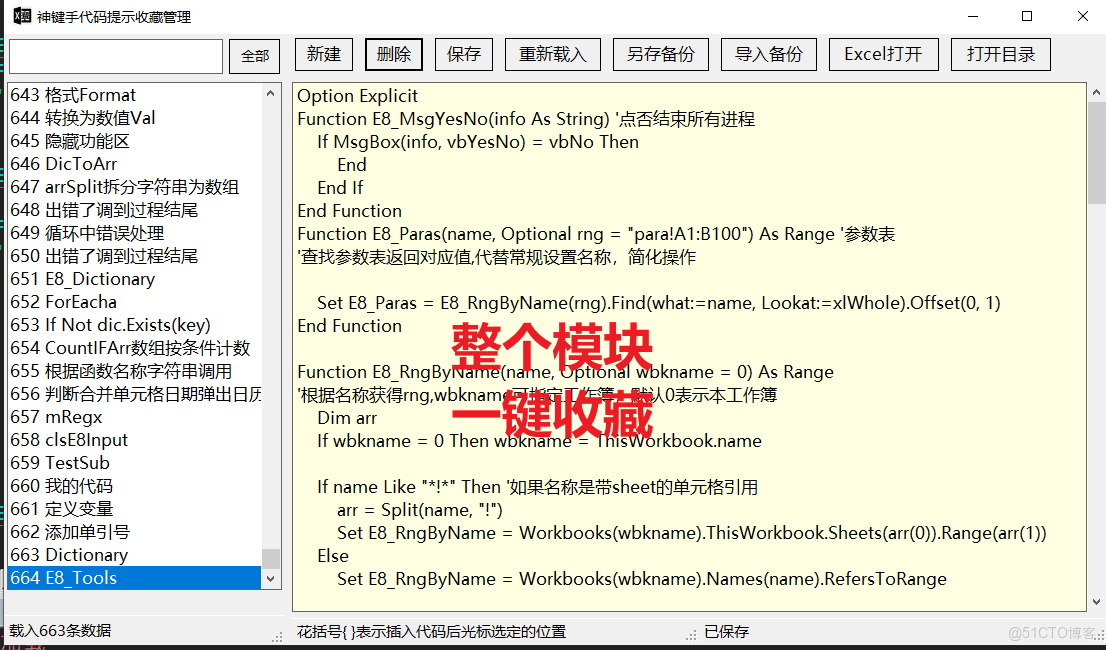Select snippet 664 E8_Tools in the list
Viewport: 1106px width, 650px height.
coord(120,578)
